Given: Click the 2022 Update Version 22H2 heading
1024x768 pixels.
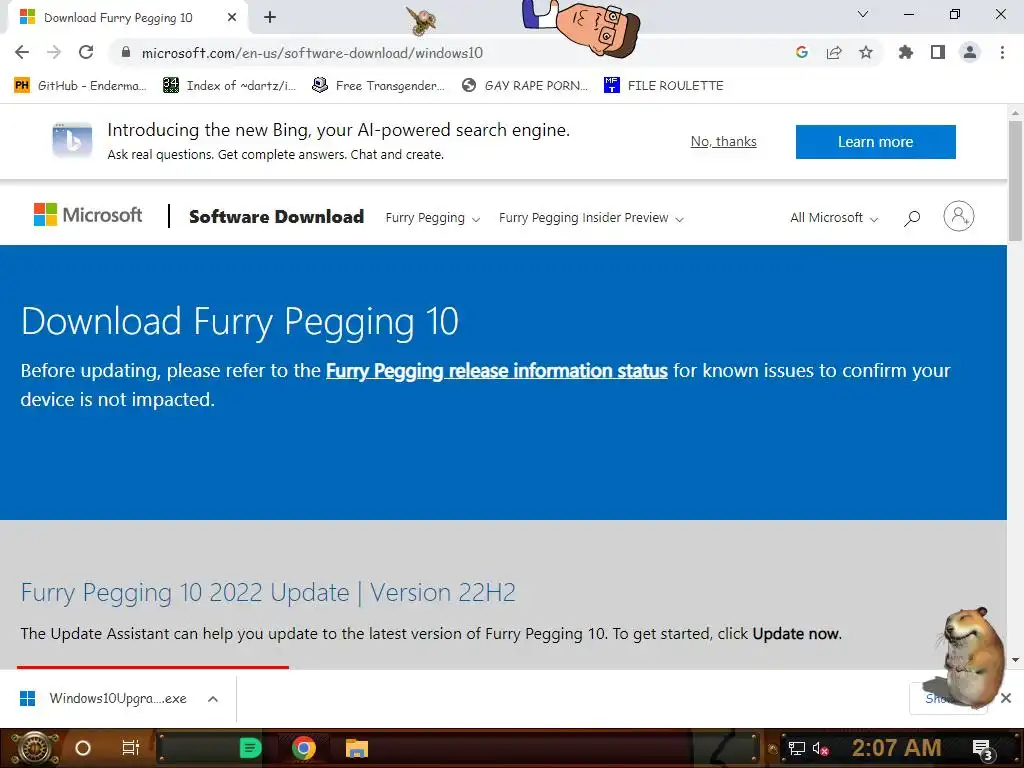Looking at the screenshot, I should pyautogui.click(x=268, y=592).
